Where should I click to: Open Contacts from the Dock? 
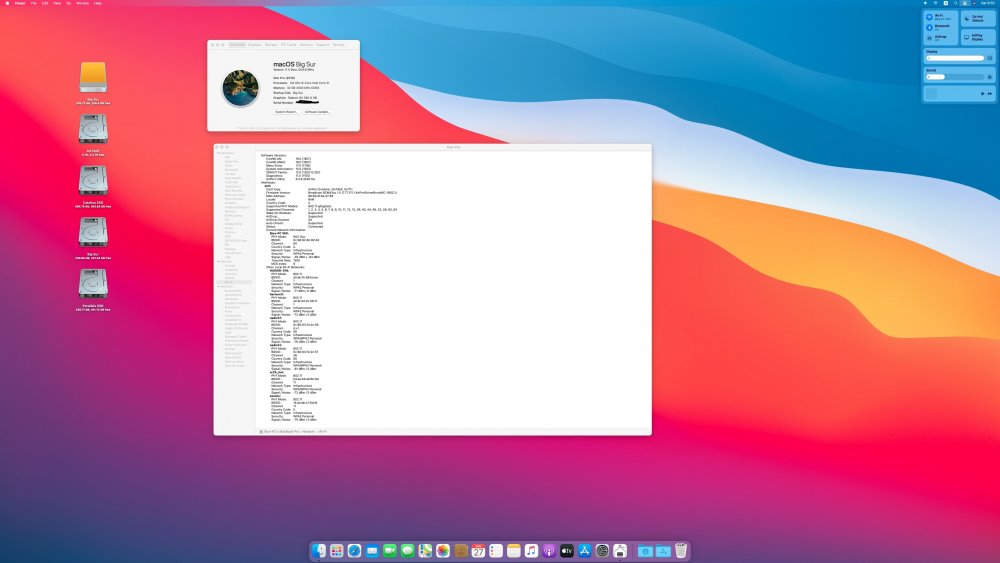pos(460,550)
